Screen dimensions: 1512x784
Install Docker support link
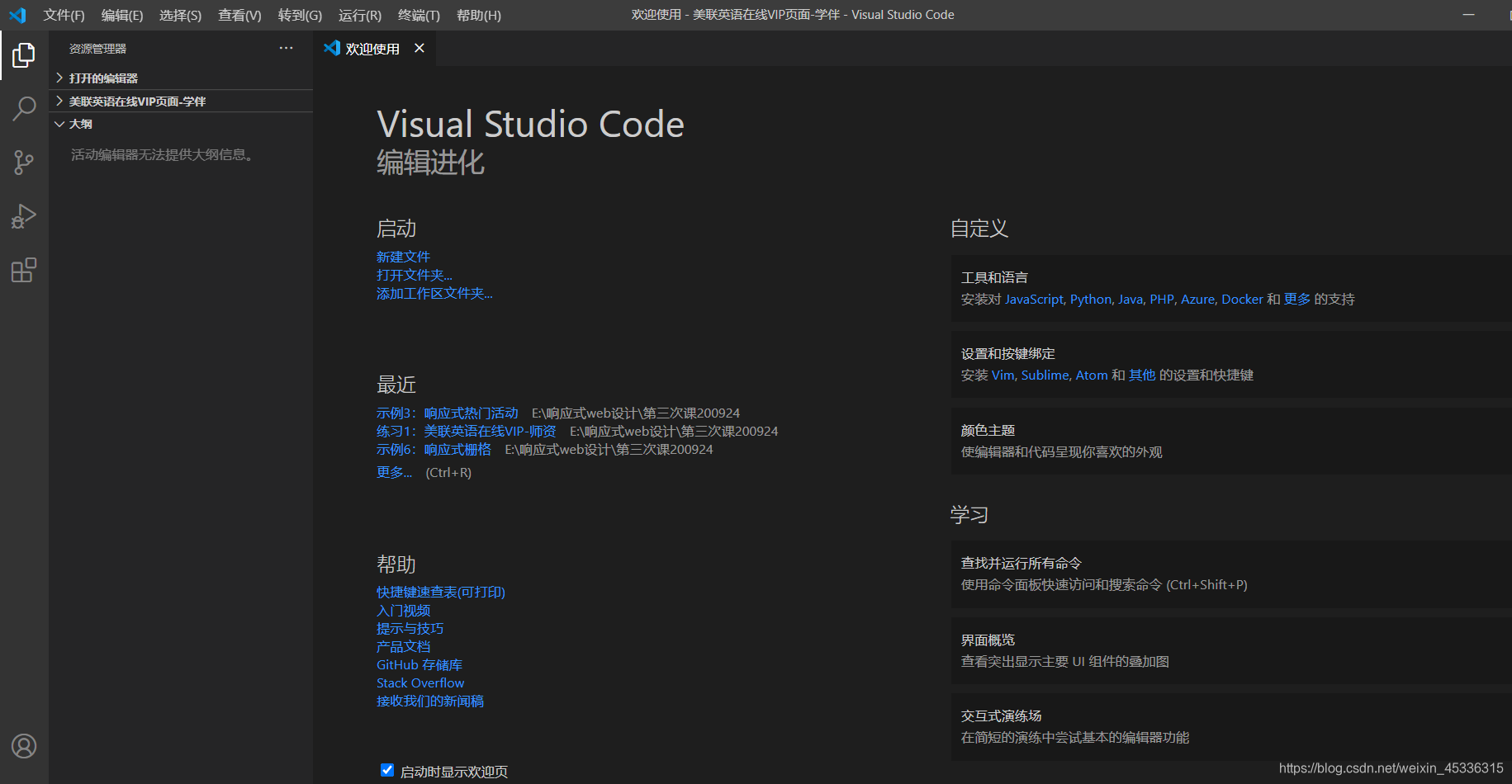[1242, 299]
